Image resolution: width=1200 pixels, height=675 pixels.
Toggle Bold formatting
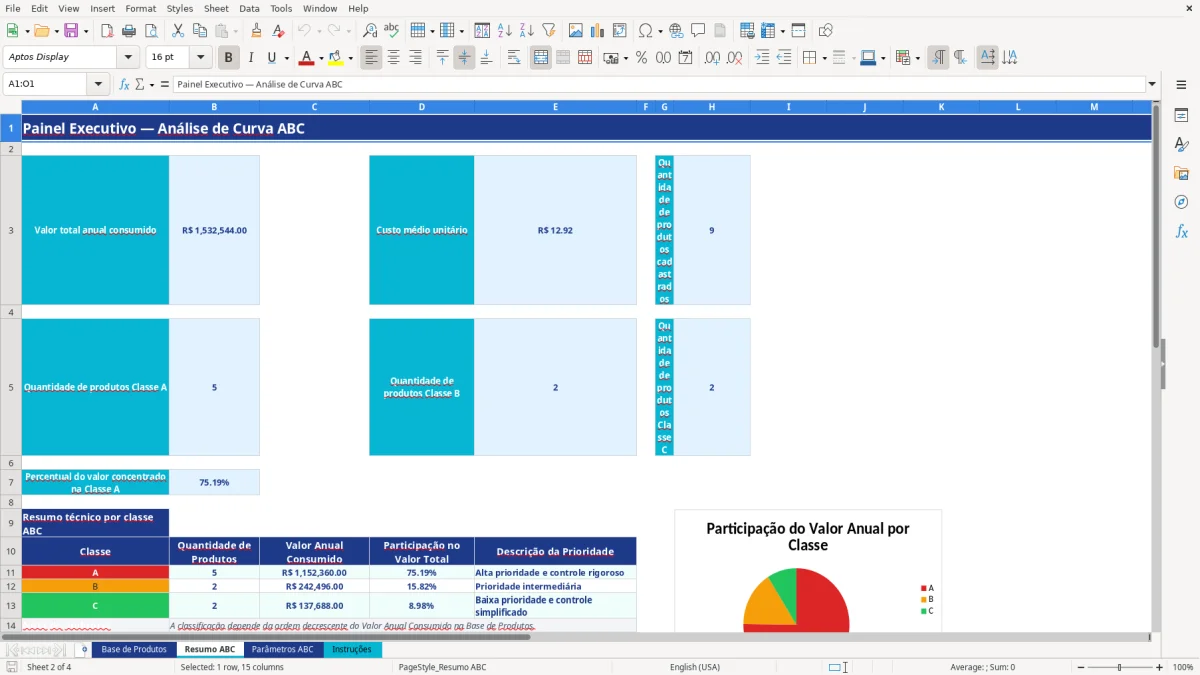[229, 58]
